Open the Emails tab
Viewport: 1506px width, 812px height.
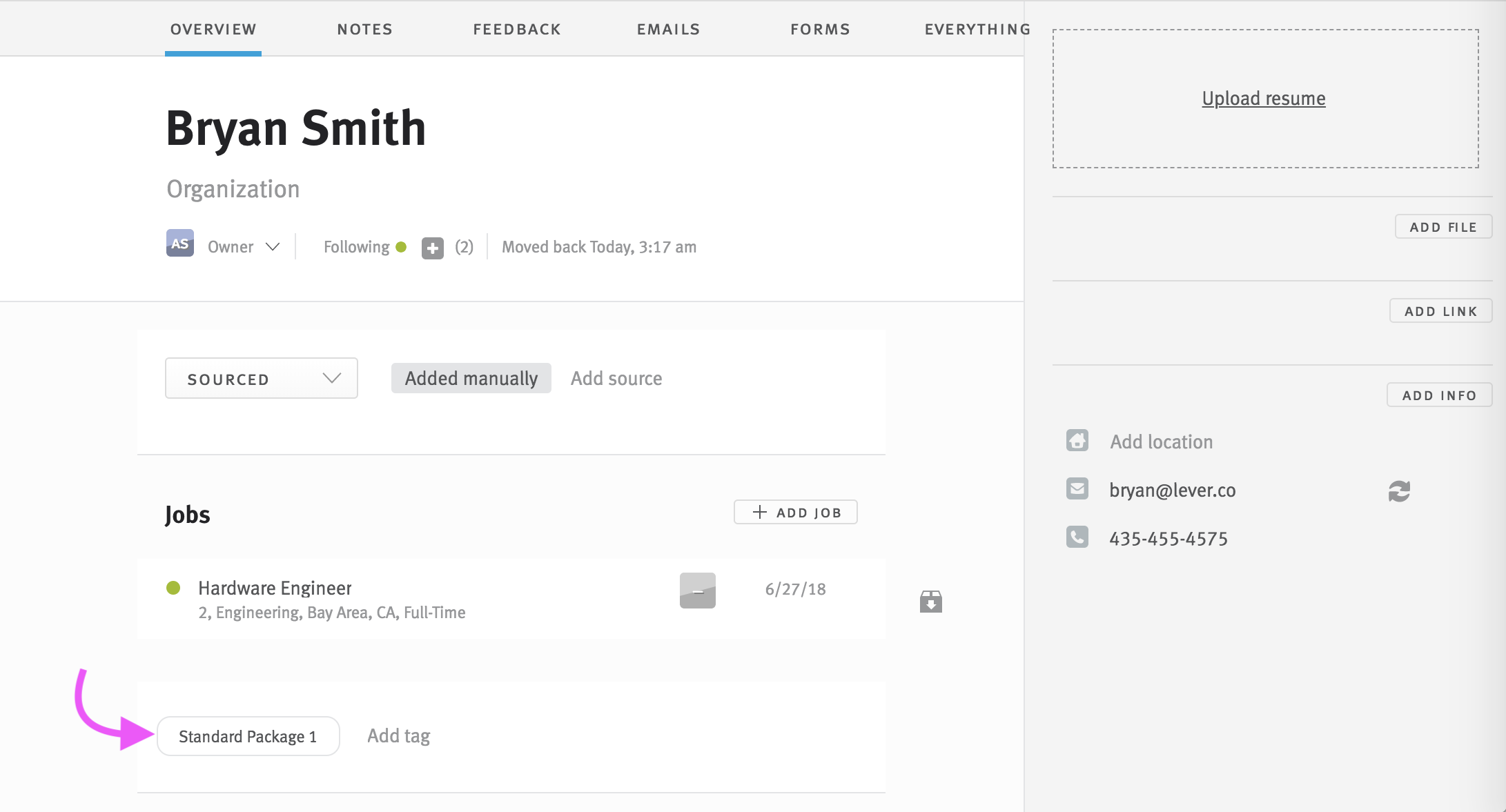click(x=669, y=30)
